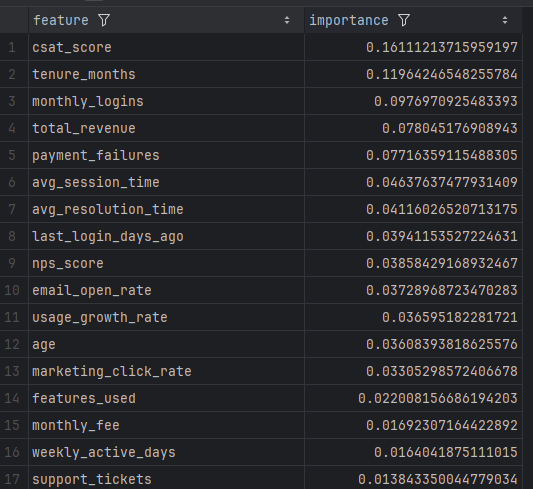
Task: Select row number 15
Action: point(12,425)
